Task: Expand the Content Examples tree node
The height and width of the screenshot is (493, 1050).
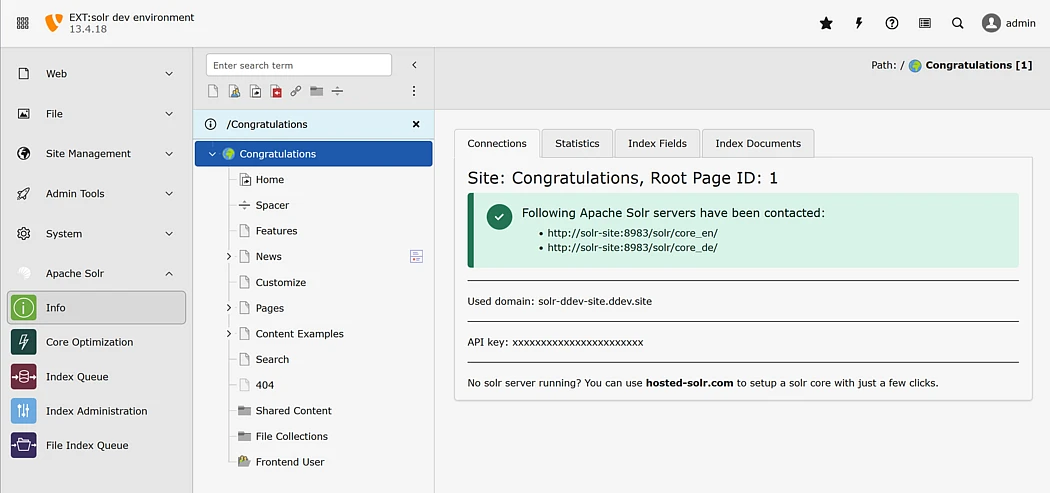Action: coord(229,334)
